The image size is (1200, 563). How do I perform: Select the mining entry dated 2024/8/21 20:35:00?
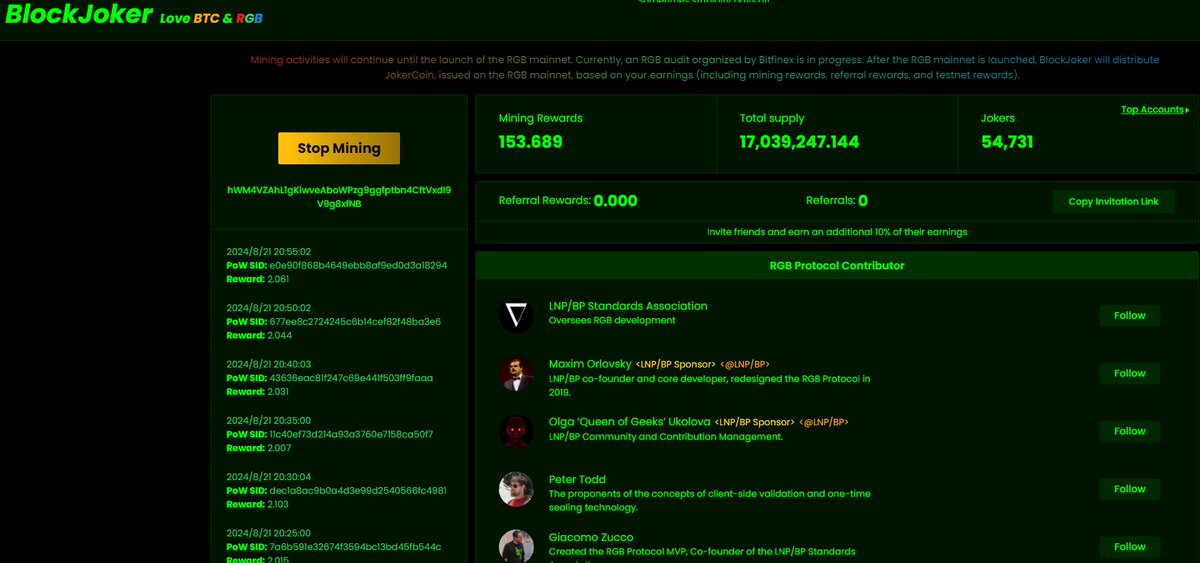(x=269, y=420)
